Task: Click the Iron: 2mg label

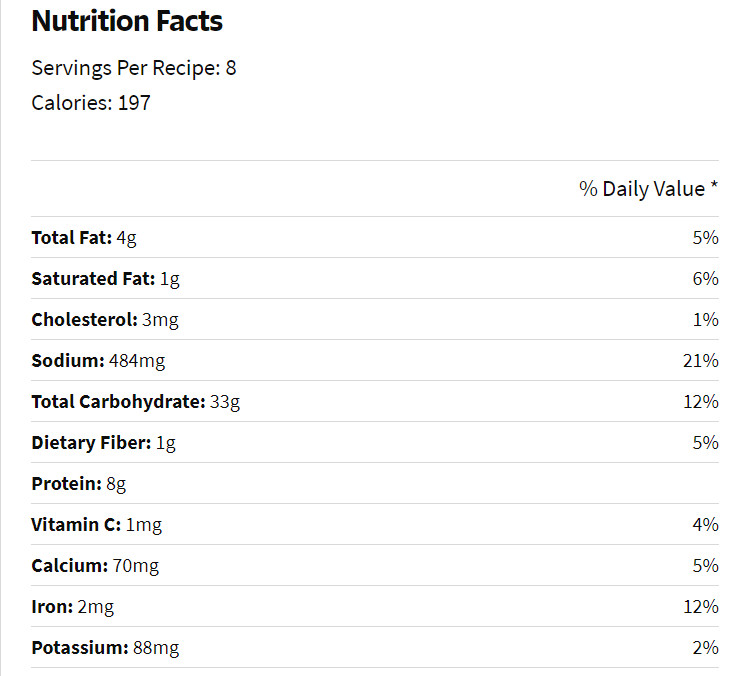Action: tap(73, 607)
